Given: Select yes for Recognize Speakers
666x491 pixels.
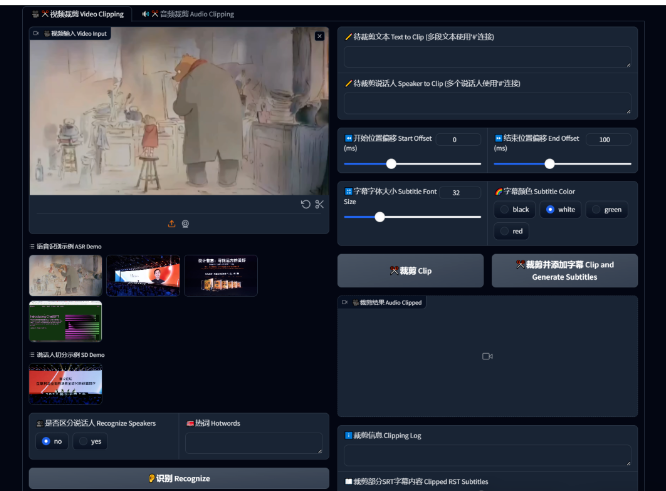Looking at the screenshot, I should (90, 441).
